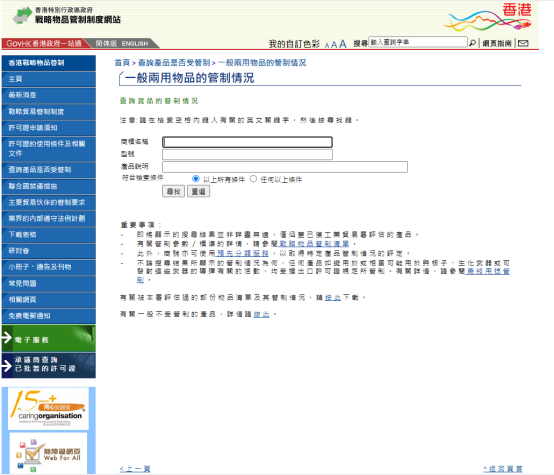Click the search magnifier icon
554x475 pixels.
472,43
